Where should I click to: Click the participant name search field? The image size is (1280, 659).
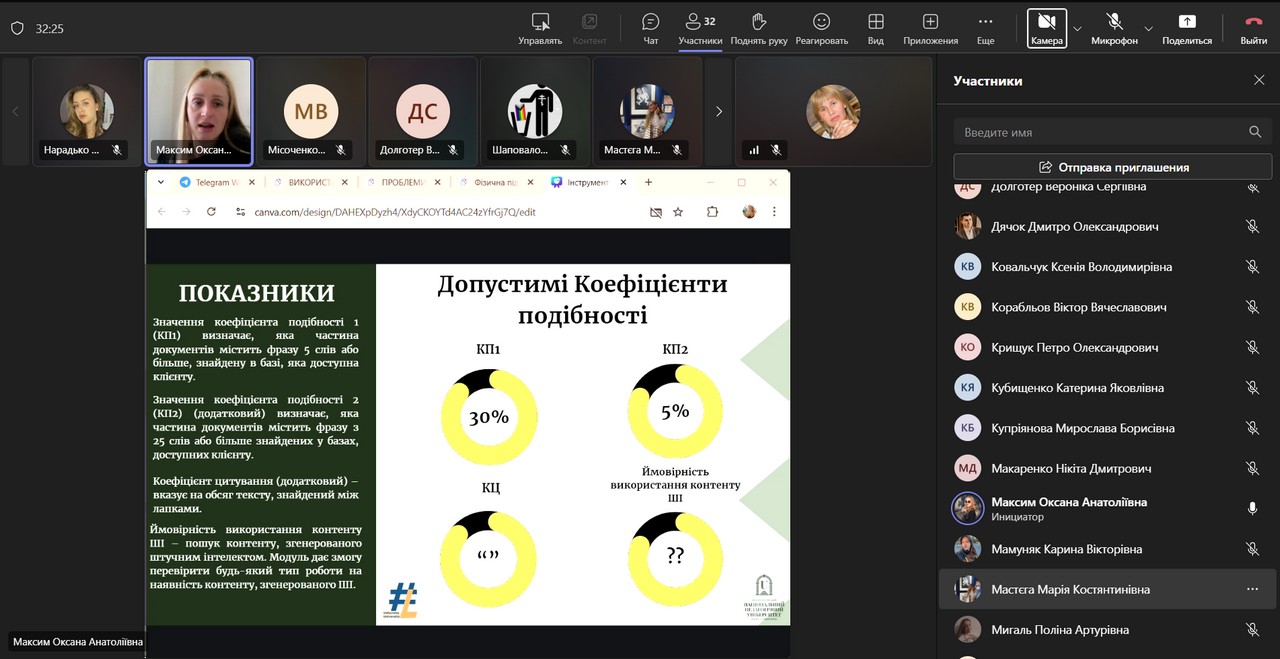(1100, 132)
